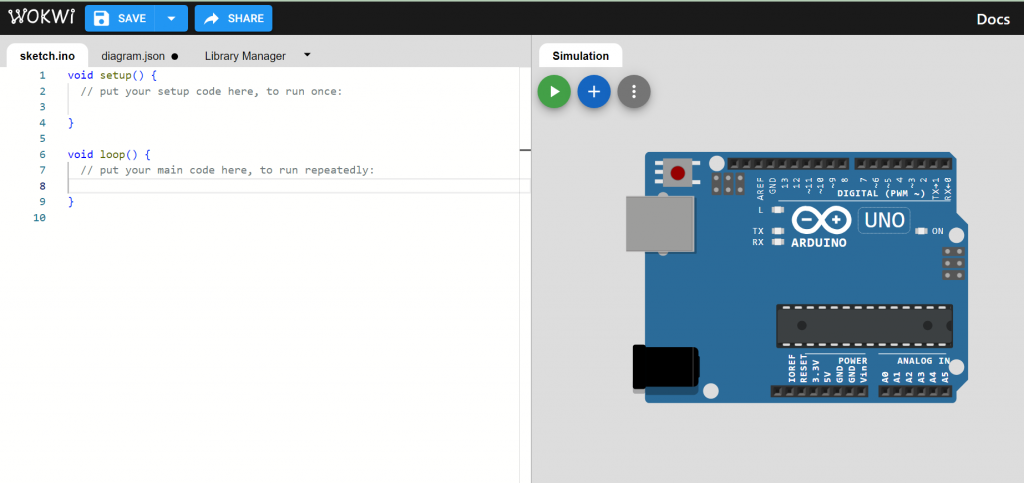The width and height of the screenshot is (1024, 483).
Task: Click the L indicator LED
Action: click(777, 210)
